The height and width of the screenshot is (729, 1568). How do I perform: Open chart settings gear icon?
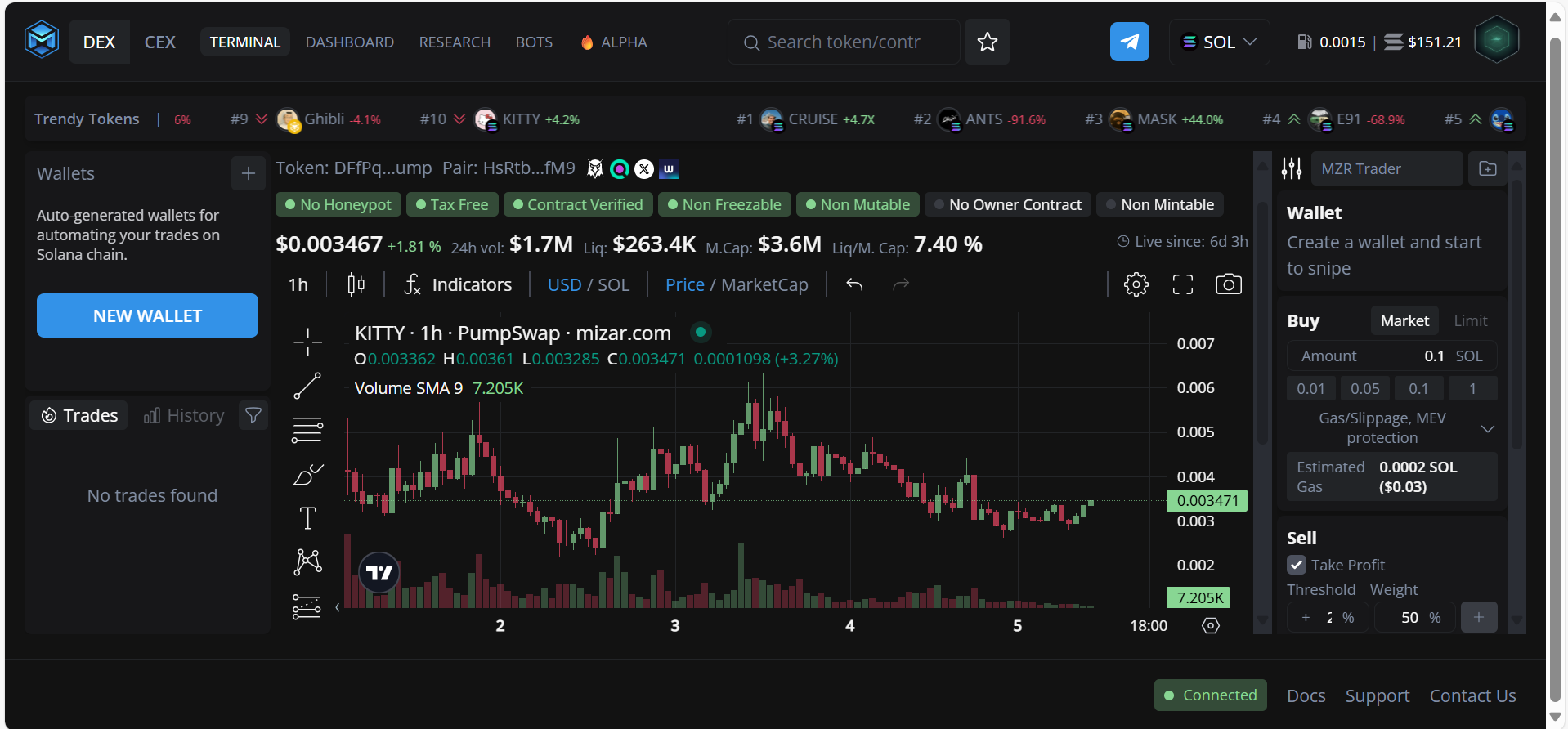(x=1136, y=284)
